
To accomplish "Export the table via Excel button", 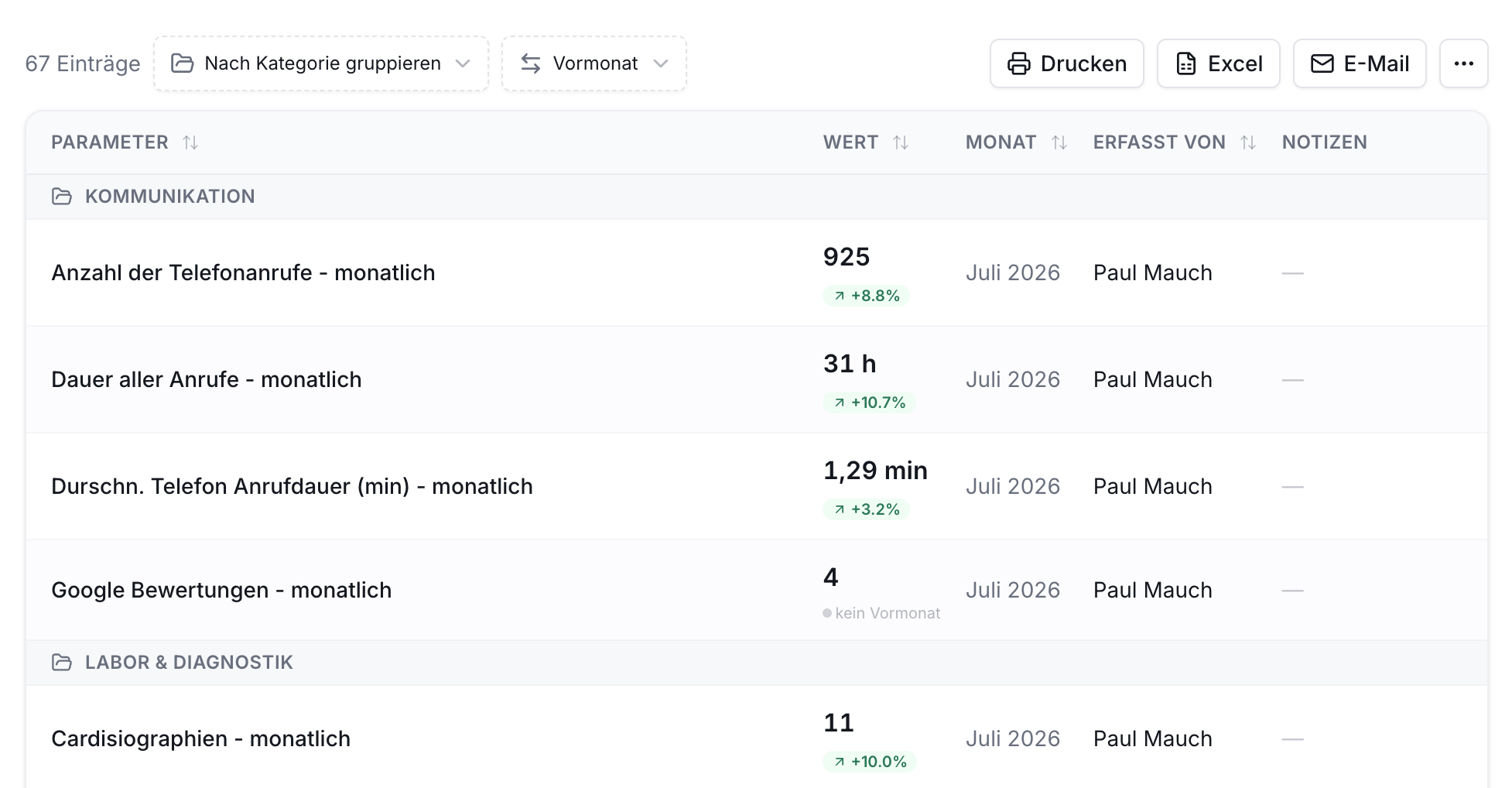I will (1219, 63).
